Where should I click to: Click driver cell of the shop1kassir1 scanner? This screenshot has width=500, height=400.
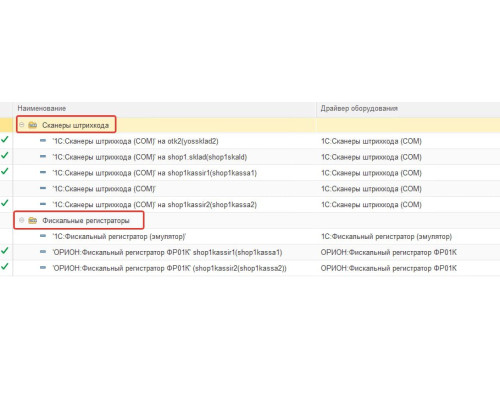(371, 173)
